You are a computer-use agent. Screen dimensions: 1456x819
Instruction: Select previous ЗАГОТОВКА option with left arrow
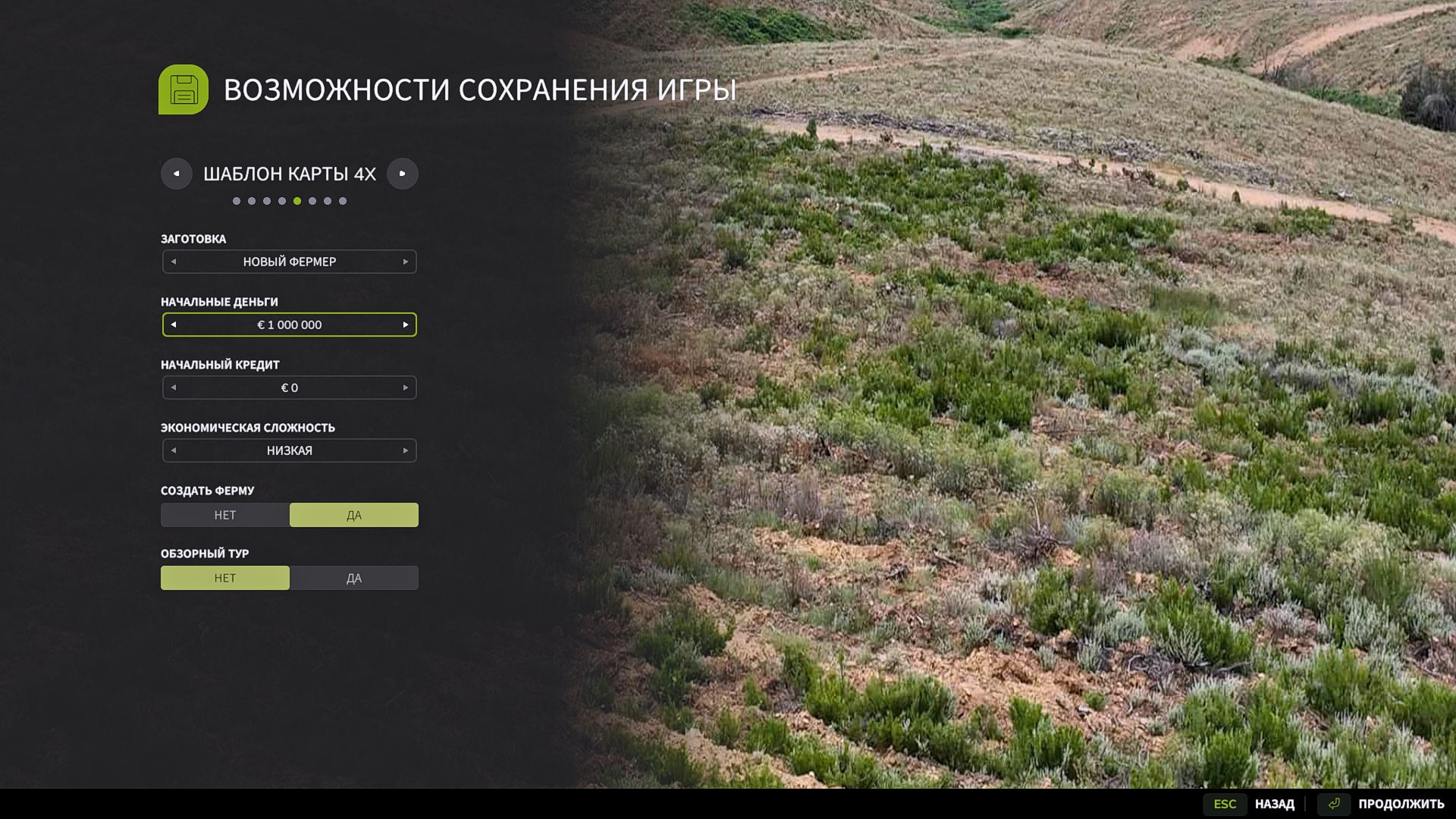click(x=174, y=262)
